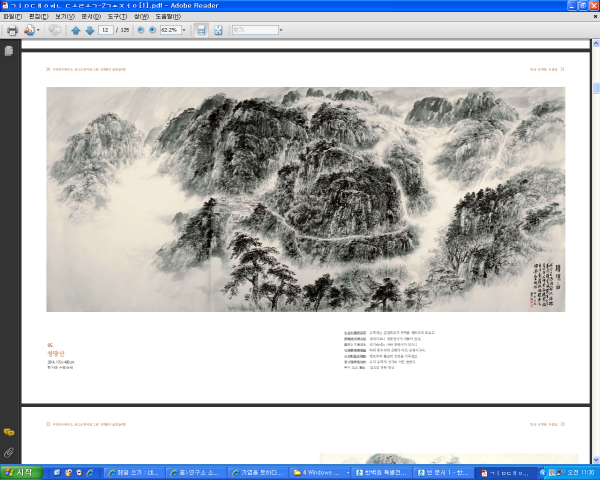The image size is (600, 480).
Task: Switch to '한벽원 특별전...' taskbar window
Action: coord(382,473)
